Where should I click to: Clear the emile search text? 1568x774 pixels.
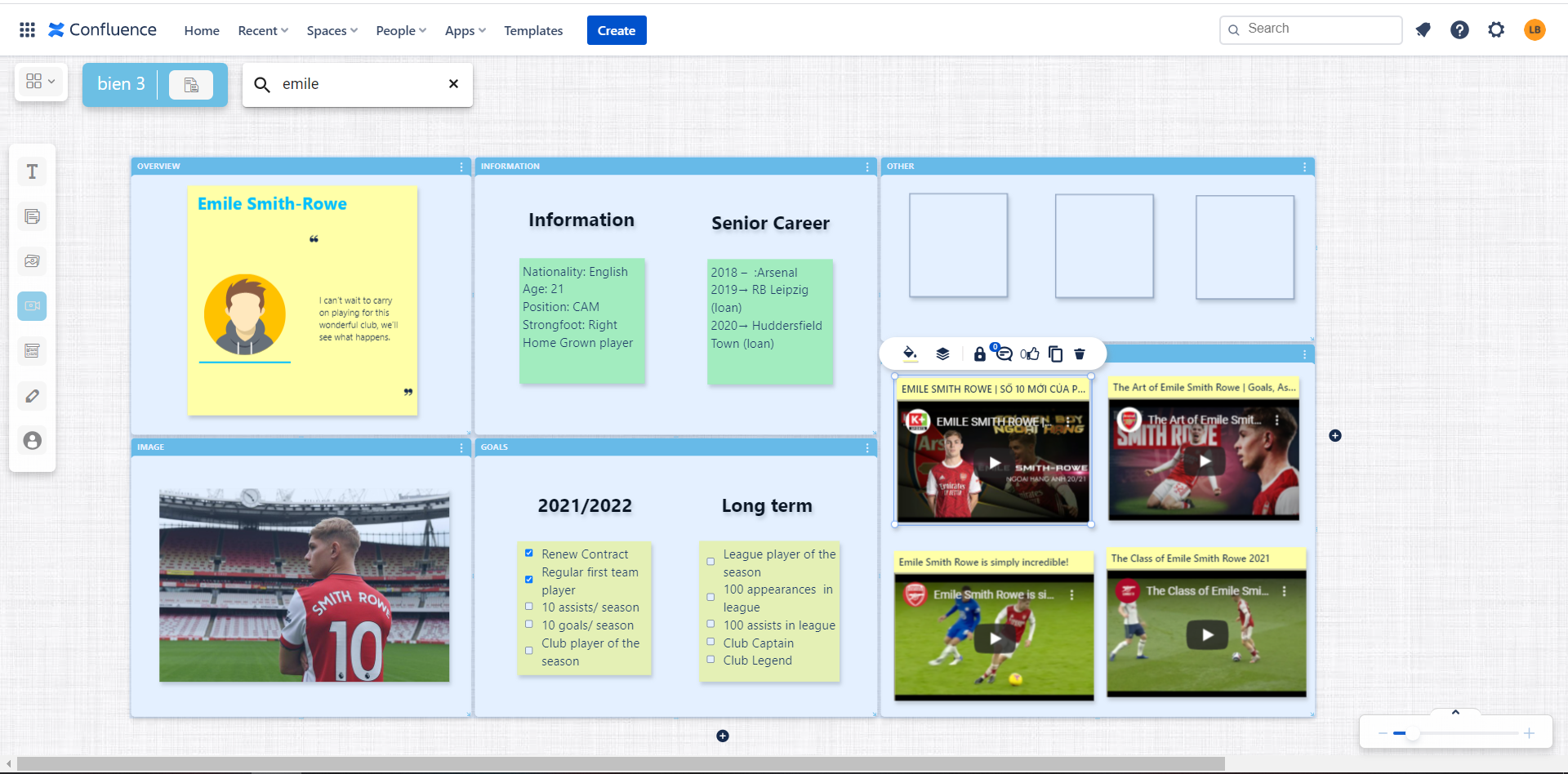(x=453, y=84)
